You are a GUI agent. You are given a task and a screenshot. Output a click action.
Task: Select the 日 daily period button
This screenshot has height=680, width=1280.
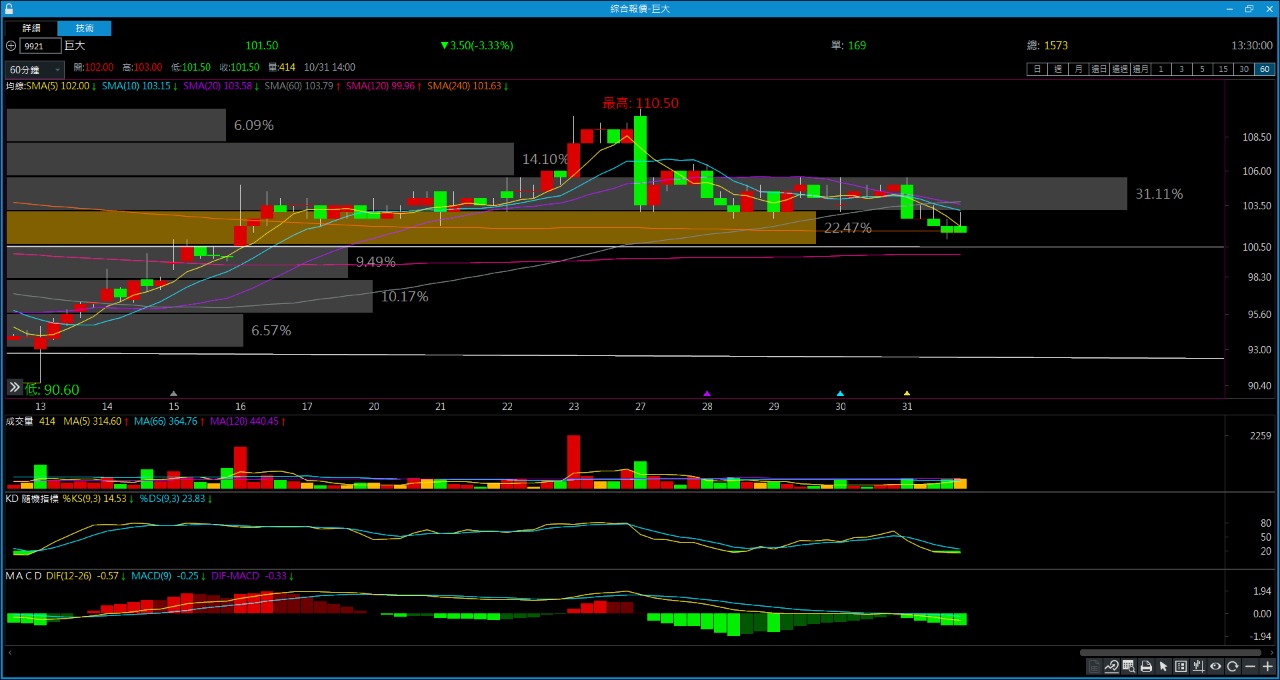tap(1037, 69)
